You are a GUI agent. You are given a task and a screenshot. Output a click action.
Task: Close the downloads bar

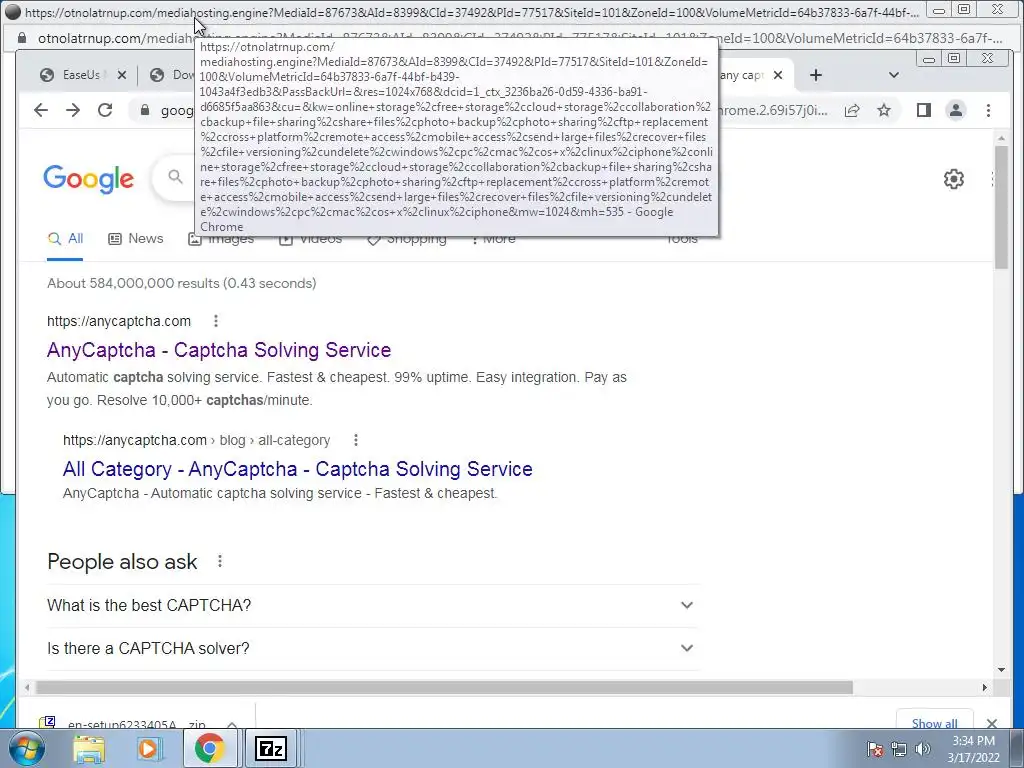click(992, 723)
